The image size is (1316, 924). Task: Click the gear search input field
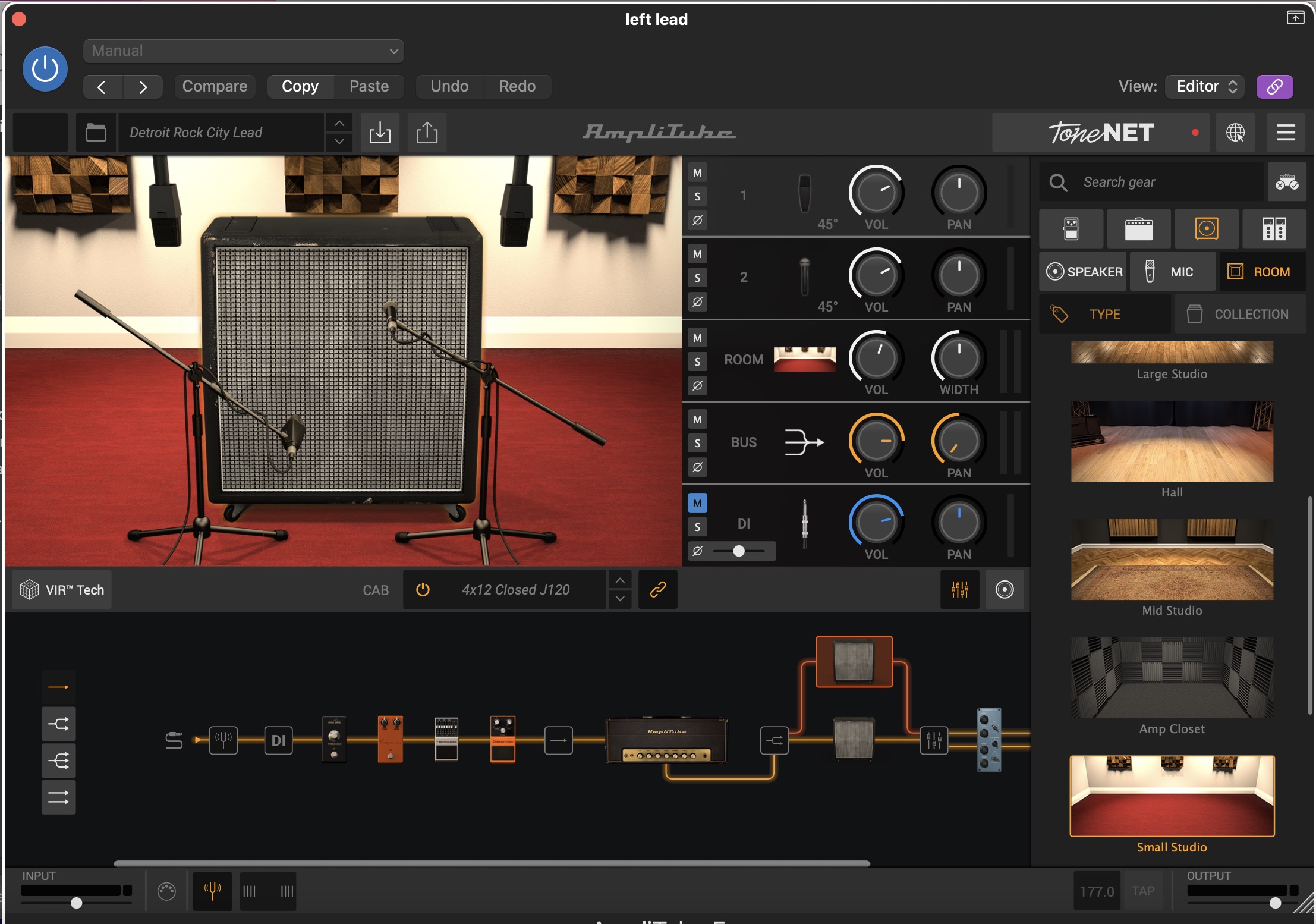click(x=1152, y=182)
